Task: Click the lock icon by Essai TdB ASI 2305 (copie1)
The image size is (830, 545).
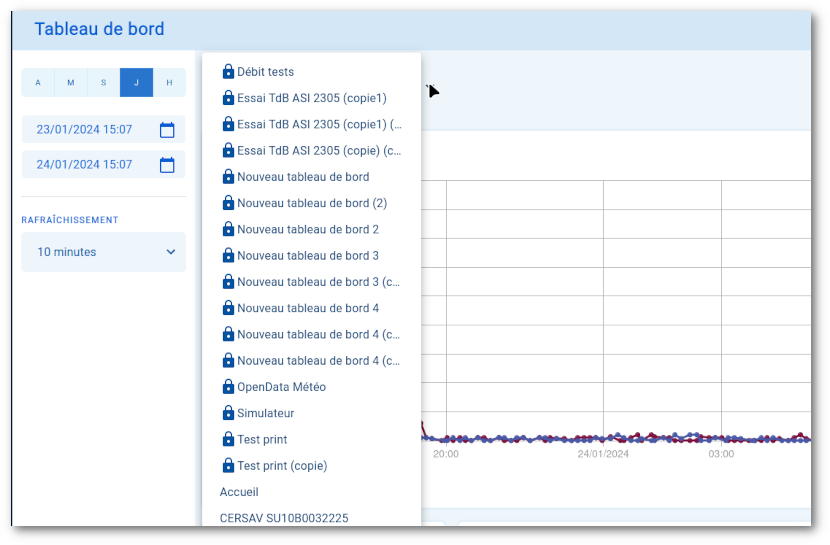Action: pyautogui.click(x=228, y=98)
